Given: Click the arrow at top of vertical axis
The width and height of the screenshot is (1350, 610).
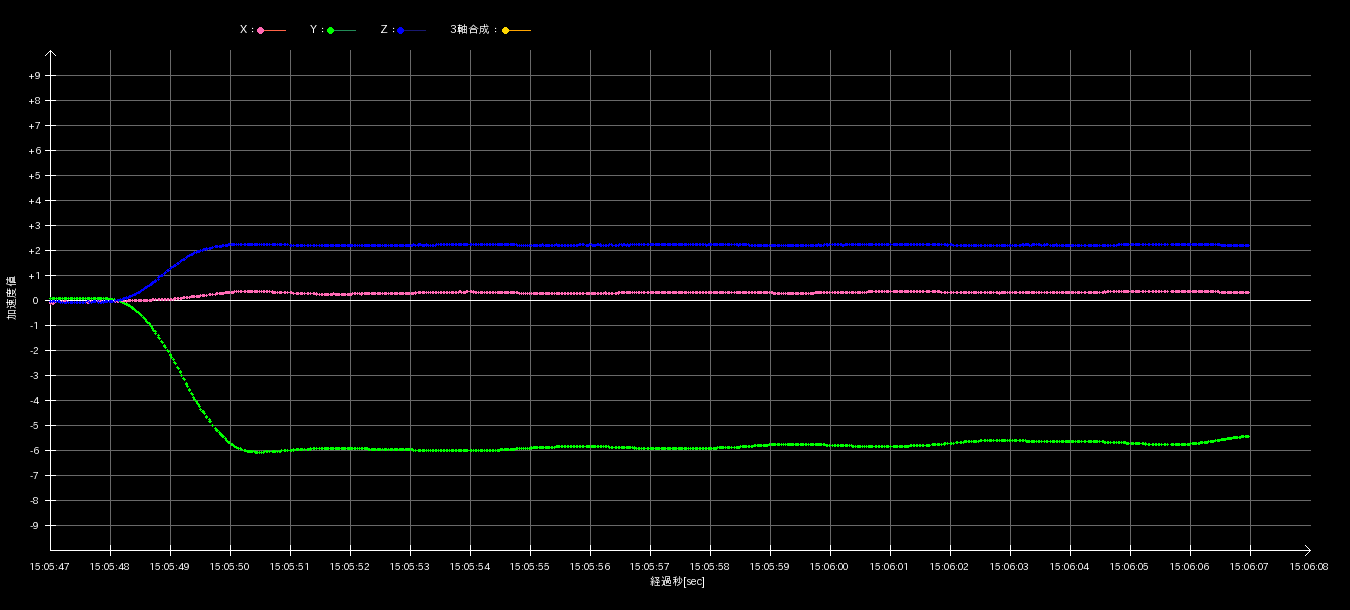Looking at the screenshot, I should (x=50, y=55).
